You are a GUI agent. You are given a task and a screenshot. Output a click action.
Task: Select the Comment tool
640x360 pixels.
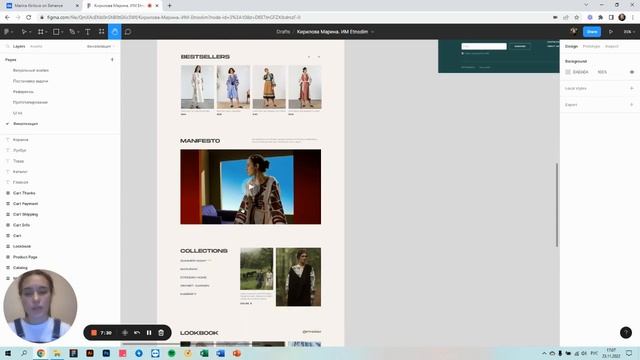(128, 31)
